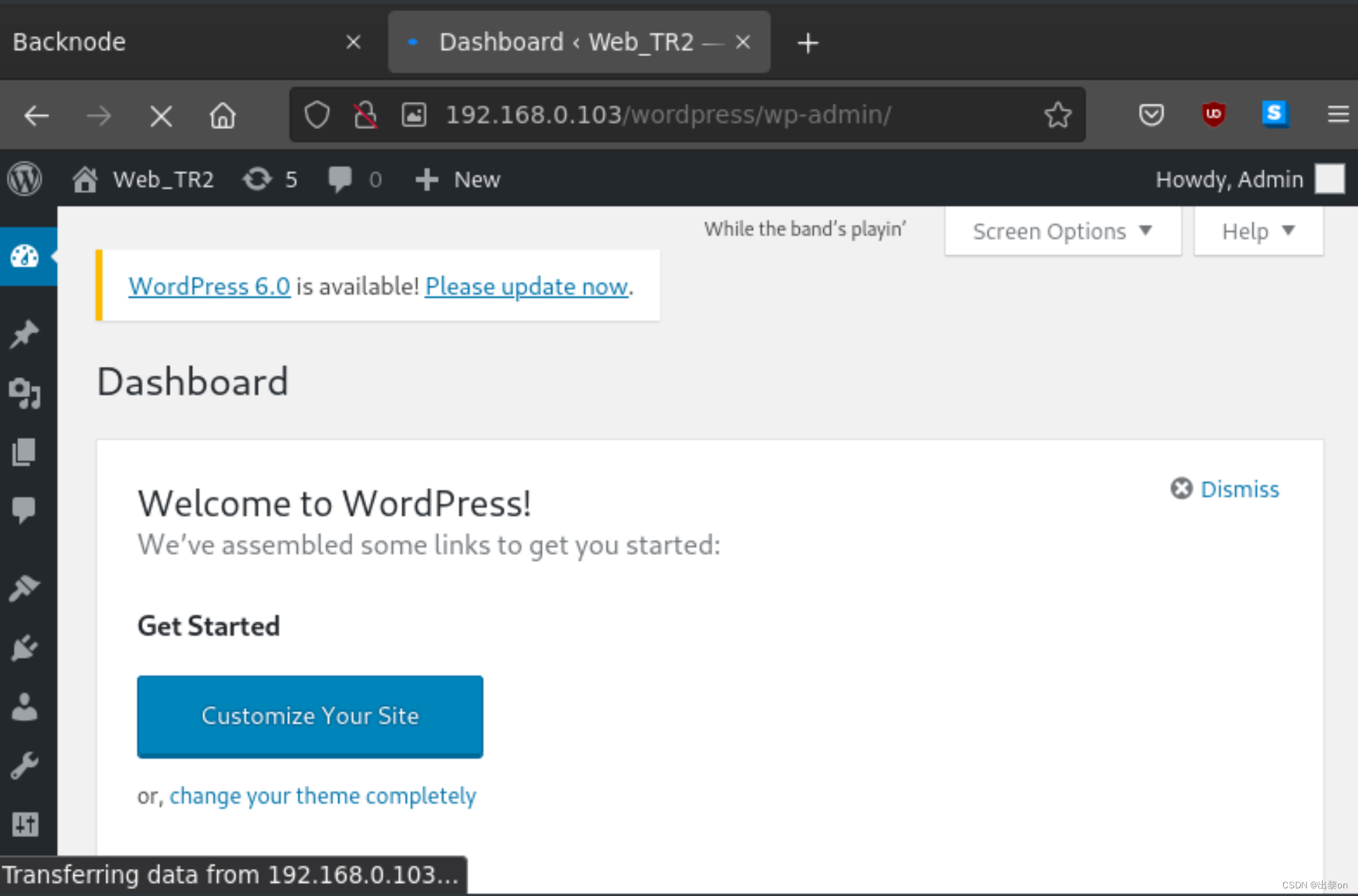This screenshot has height=896, width=1358.
Task: Click the Dashboard page heading
Action: [x=192, y=381]
